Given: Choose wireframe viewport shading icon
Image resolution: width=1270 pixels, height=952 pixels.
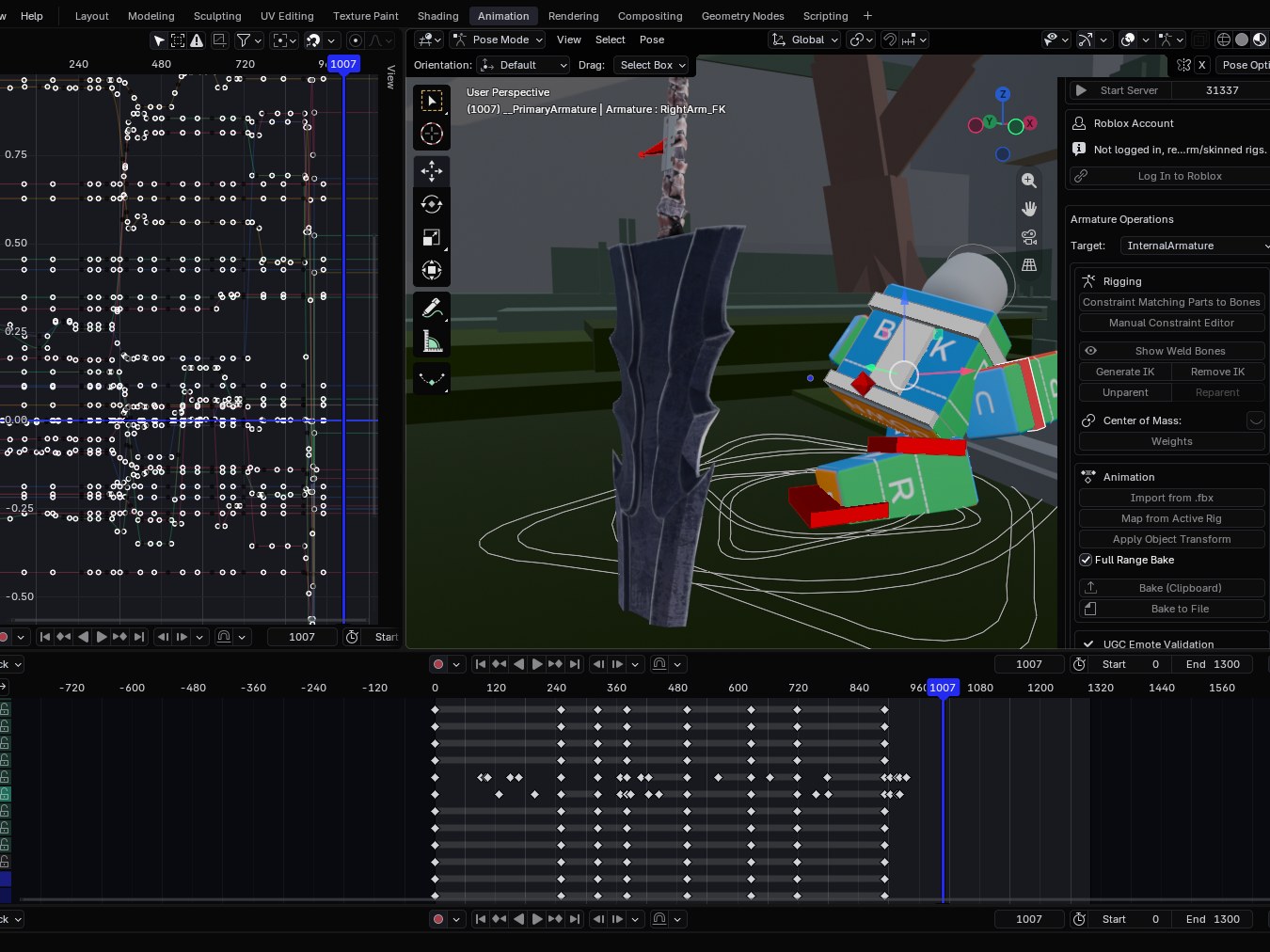Looking at the screenshot, I should pos(1224,40).
